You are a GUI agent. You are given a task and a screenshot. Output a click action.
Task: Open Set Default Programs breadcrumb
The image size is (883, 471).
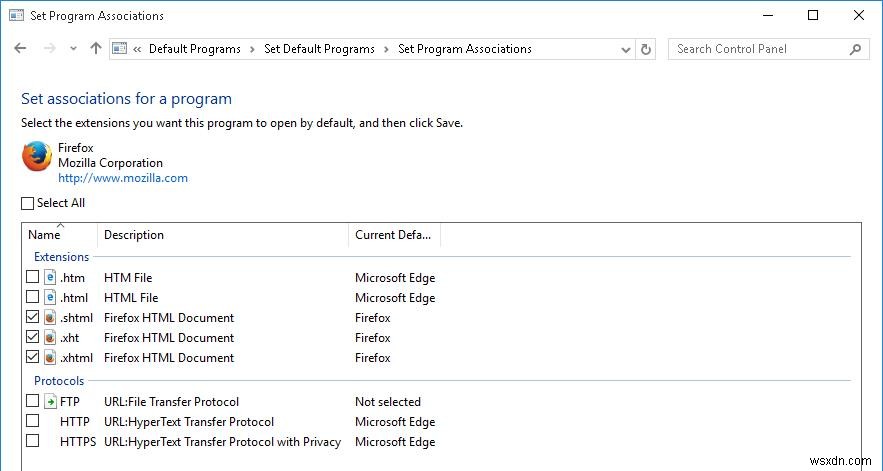coord(319,49)
